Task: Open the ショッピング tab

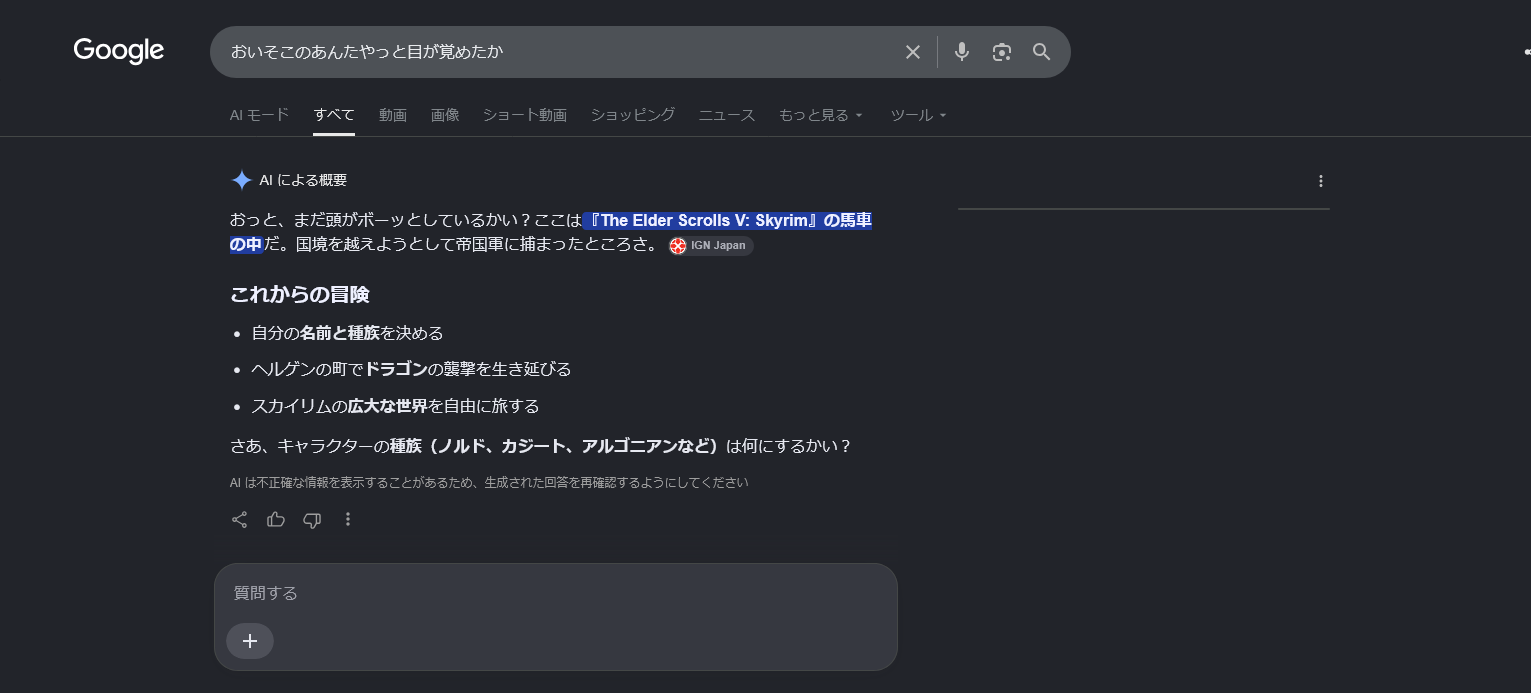Action: pyautogui.click(x=633, y=115)
